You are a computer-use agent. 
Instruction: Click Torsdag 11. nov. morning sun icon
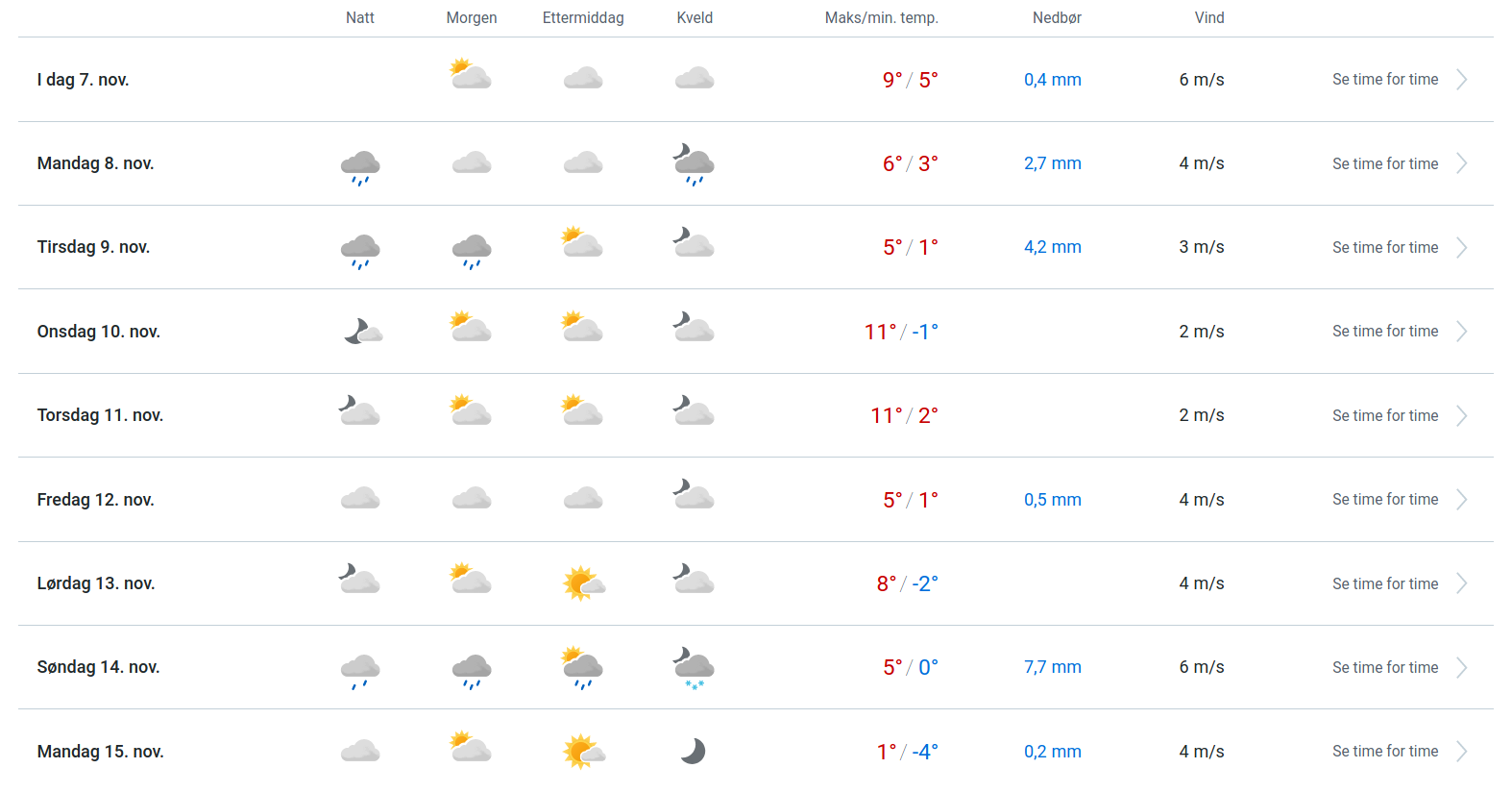tap(471, 410)
